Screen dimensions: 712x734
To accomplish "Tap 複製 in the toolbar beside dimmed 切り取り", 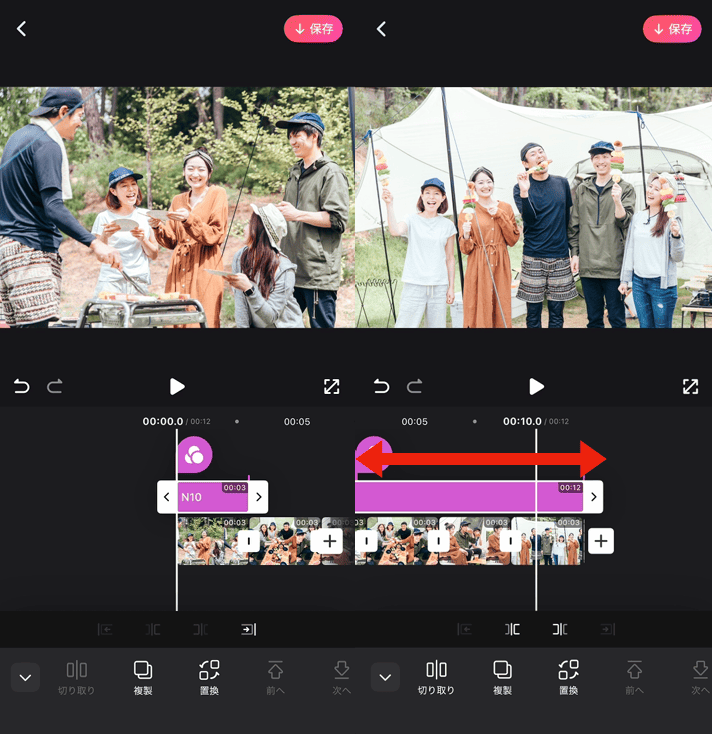I will tap(143, 677).
